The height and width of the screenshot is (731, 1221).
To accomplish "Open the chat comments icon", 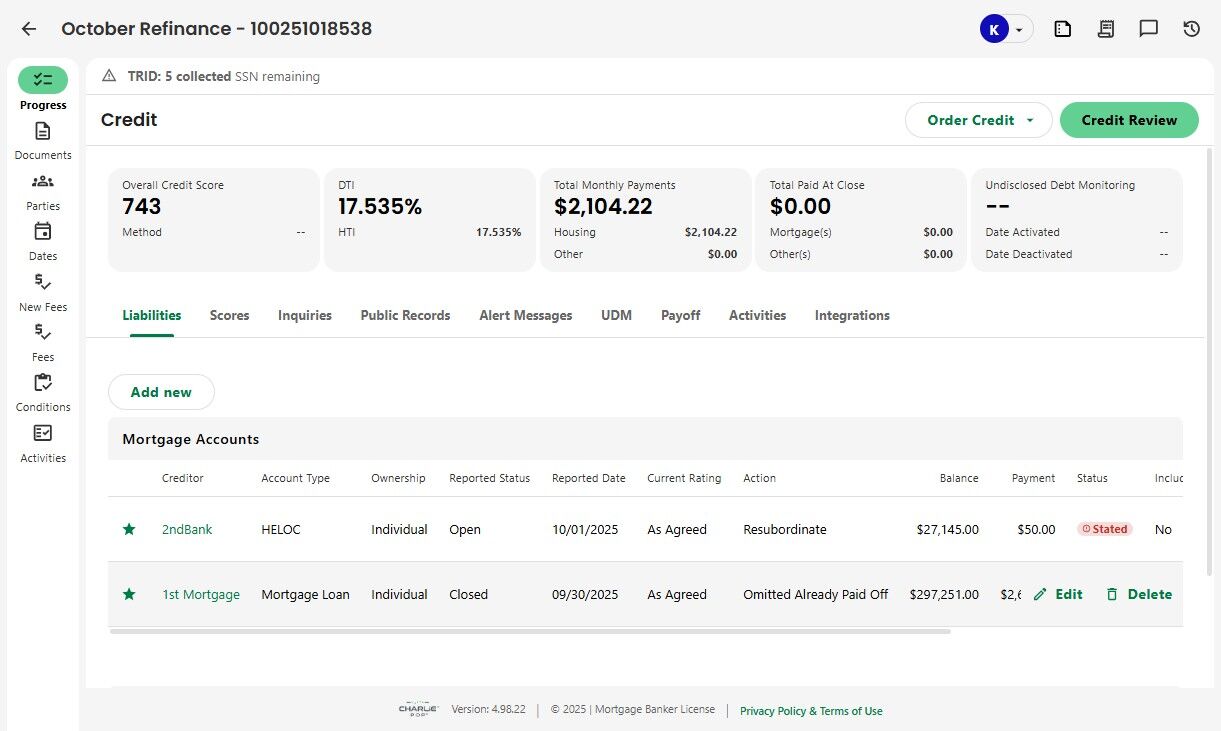I will click(x=1149, y=29).
